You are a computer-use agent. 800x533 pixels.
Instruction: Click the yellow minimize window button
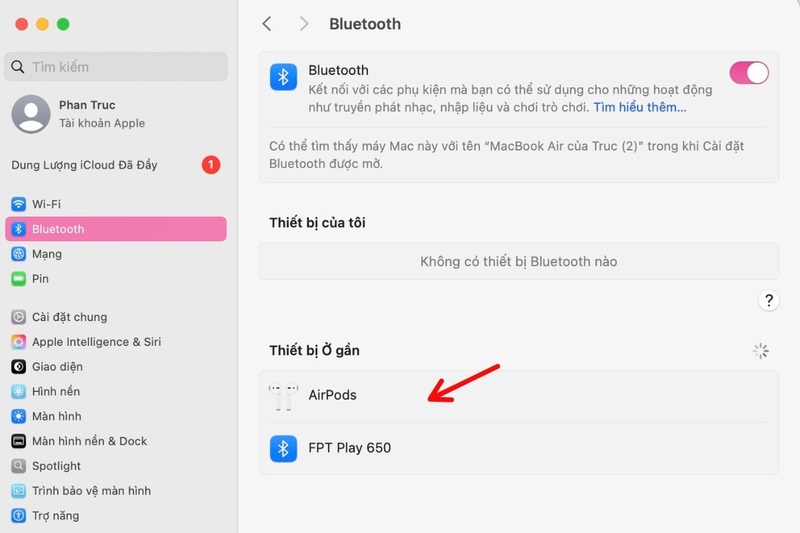[x=42, y=24]
